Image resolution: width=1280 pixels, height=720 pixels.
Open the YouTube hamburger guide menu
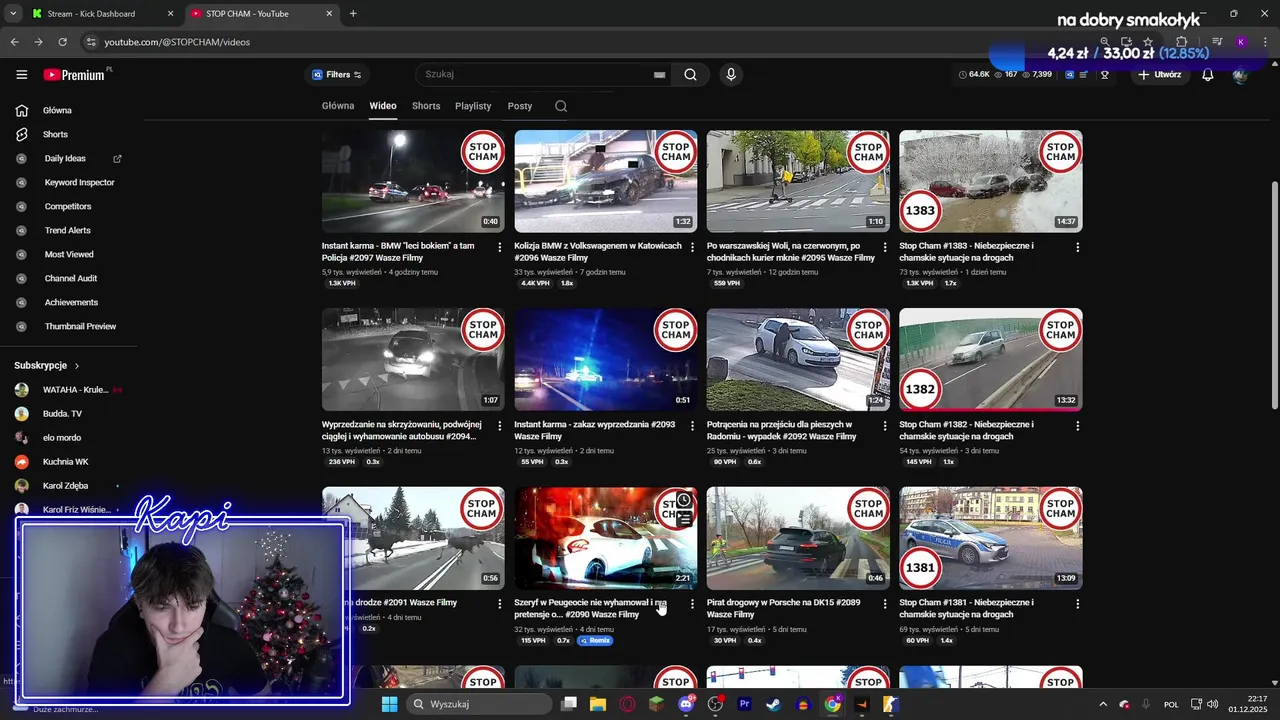pyautogui.click(x=22, y=74)
